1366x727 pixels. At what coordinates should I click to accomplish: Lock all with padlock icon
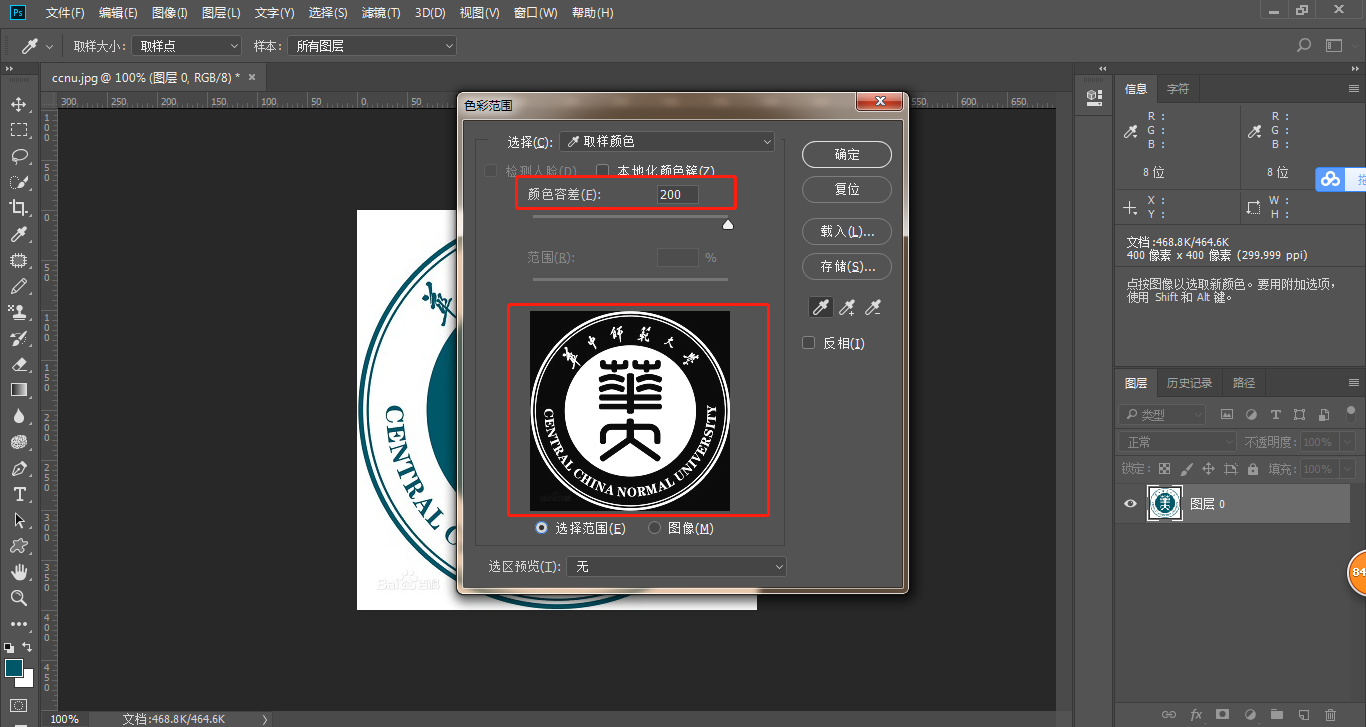coord(1254,469)
